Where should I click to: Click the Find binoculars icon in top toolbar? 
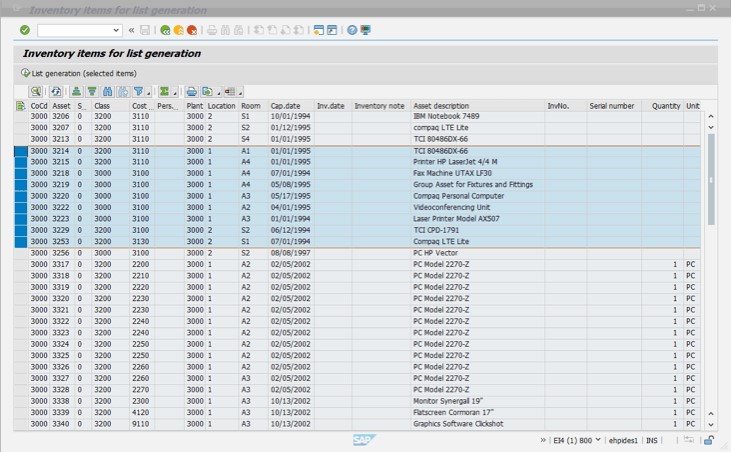(225, 30)
